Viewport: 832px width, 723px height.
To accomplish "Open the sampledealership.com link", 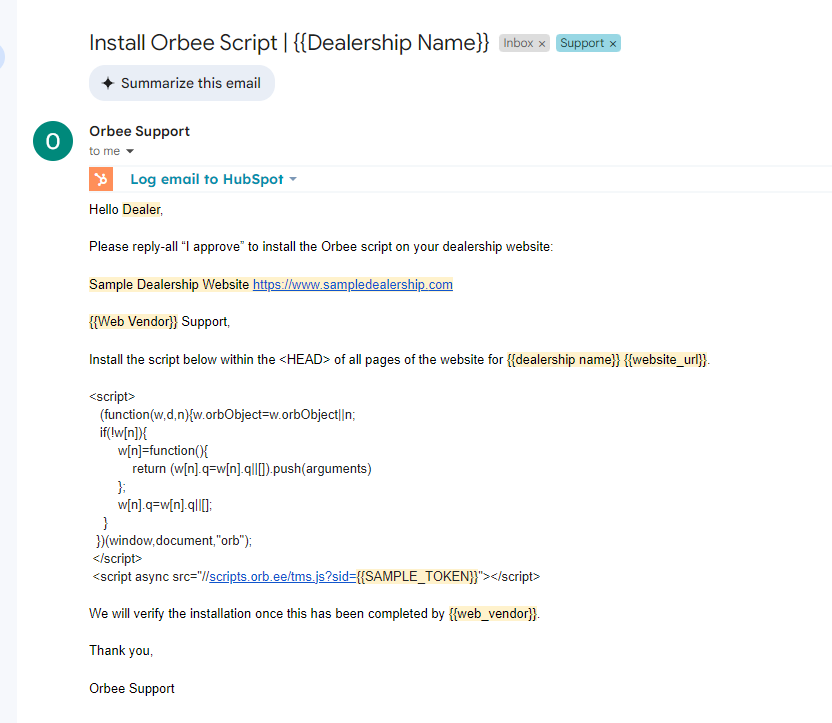I will point(352,284).
